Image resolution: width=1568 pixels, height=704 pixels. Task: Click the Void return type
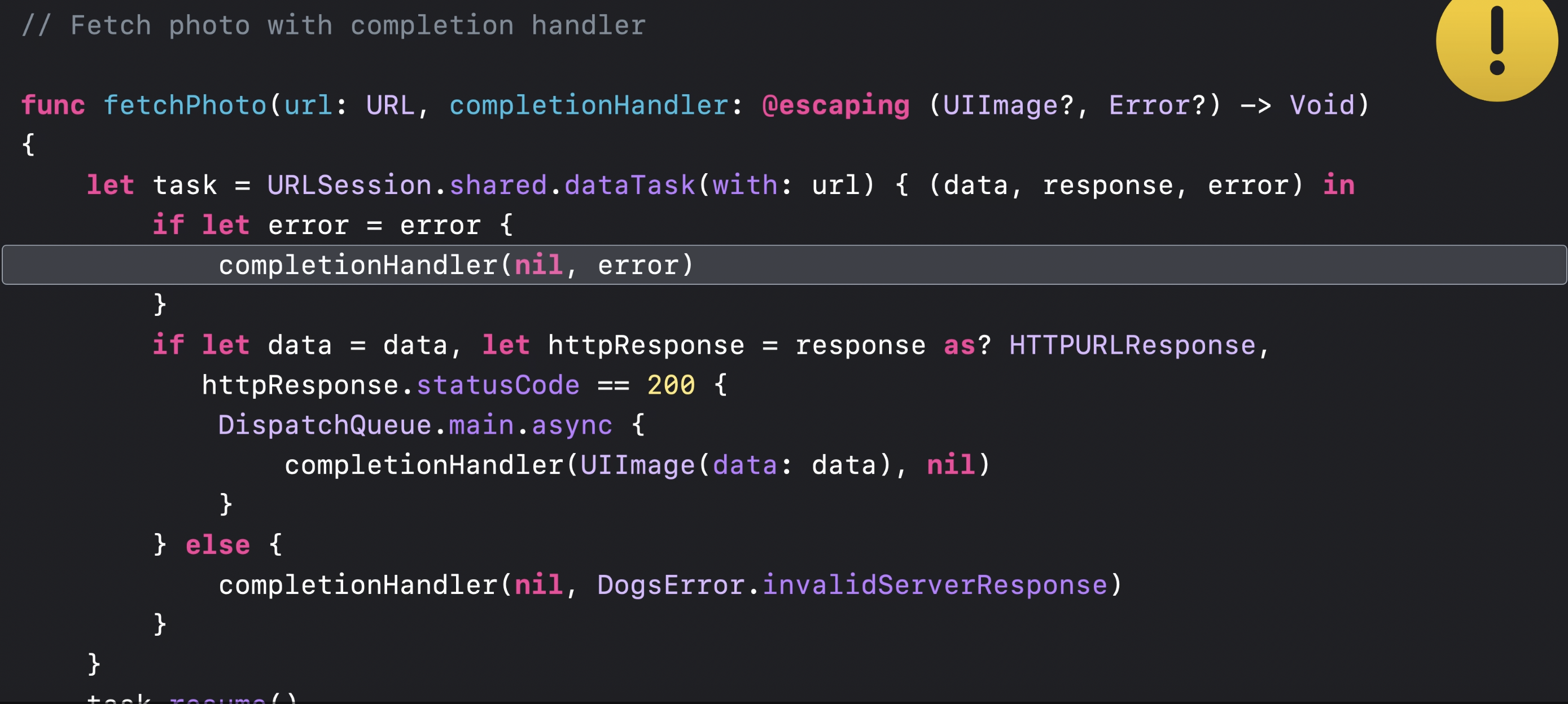(x=1321, y=105)
